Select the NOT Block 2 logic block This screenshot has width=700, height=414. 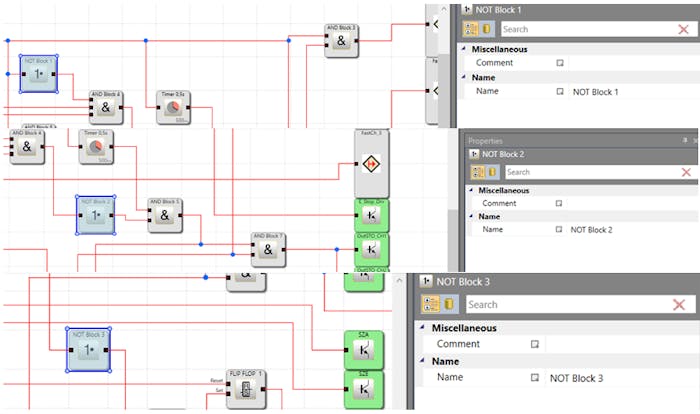coord(96,215)
